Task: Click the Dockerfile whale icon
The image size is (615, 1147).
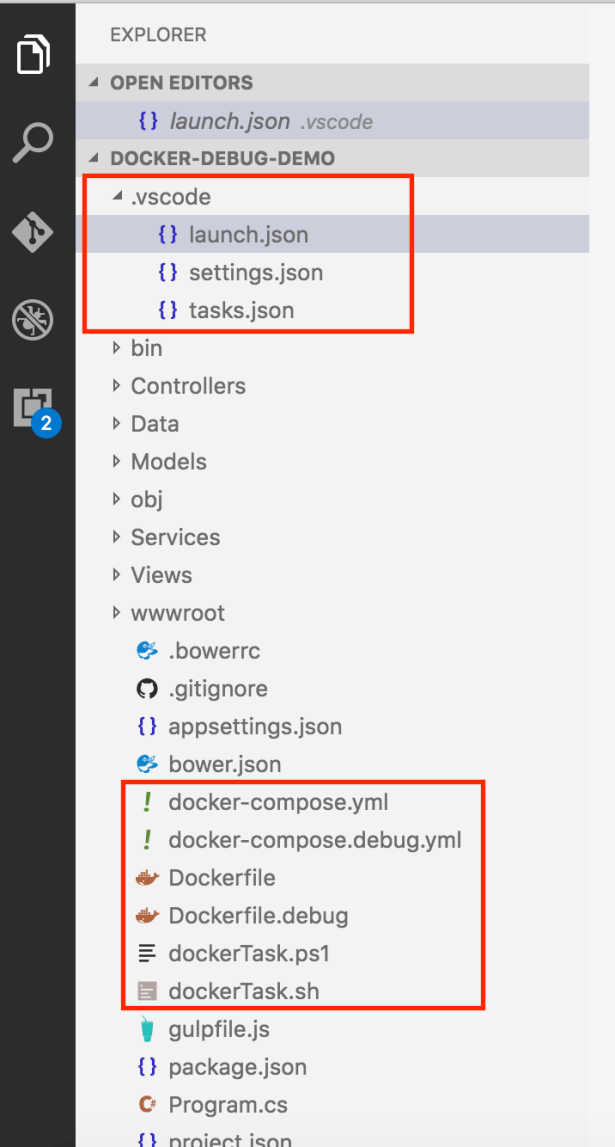Action: point(147,878)
